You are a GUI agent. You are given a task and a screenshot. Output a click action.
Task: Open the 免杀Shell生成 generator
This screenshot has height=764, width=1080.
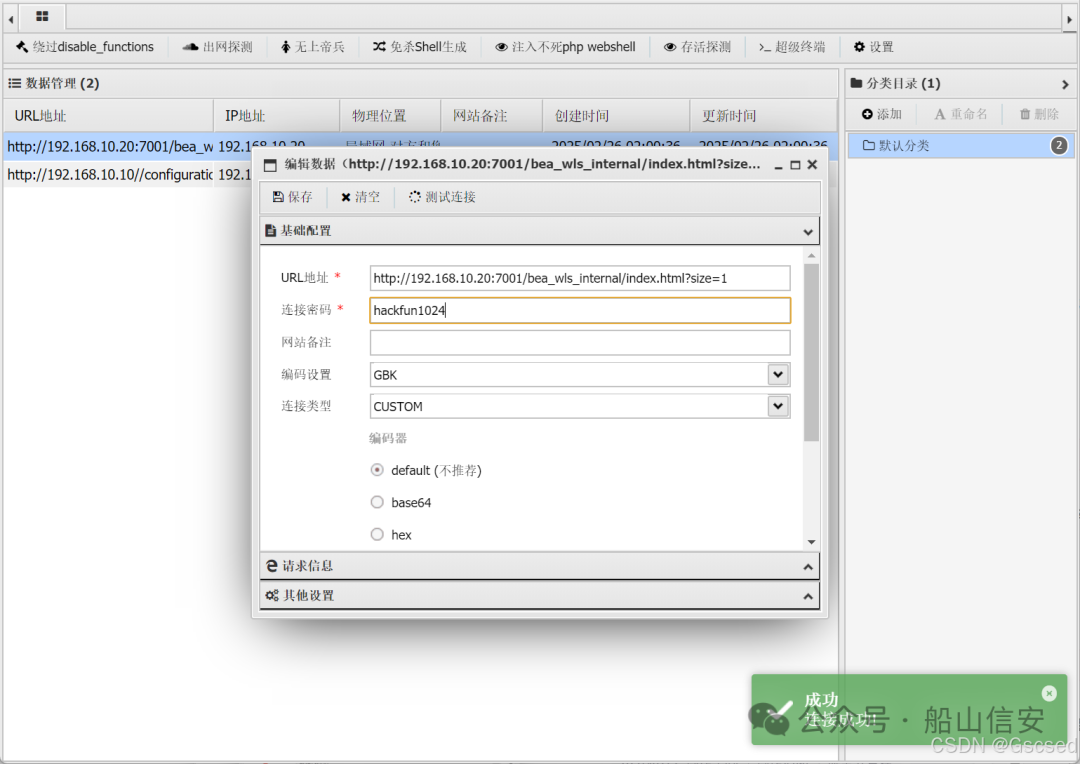pyautogui.click(x=419, y=47)
